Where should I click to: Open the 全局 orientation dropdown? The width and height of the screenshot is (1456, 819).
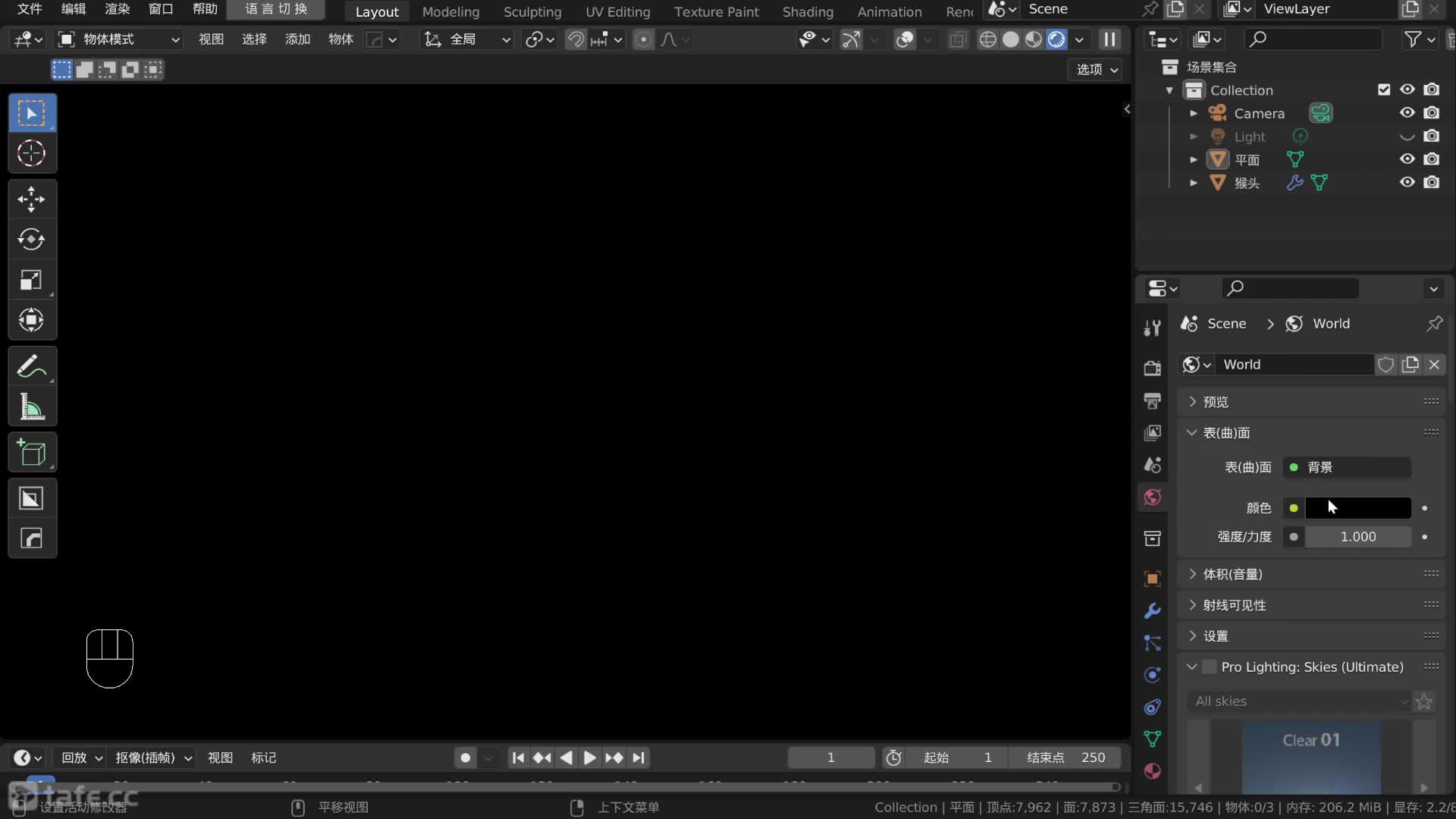coord(466,39)
